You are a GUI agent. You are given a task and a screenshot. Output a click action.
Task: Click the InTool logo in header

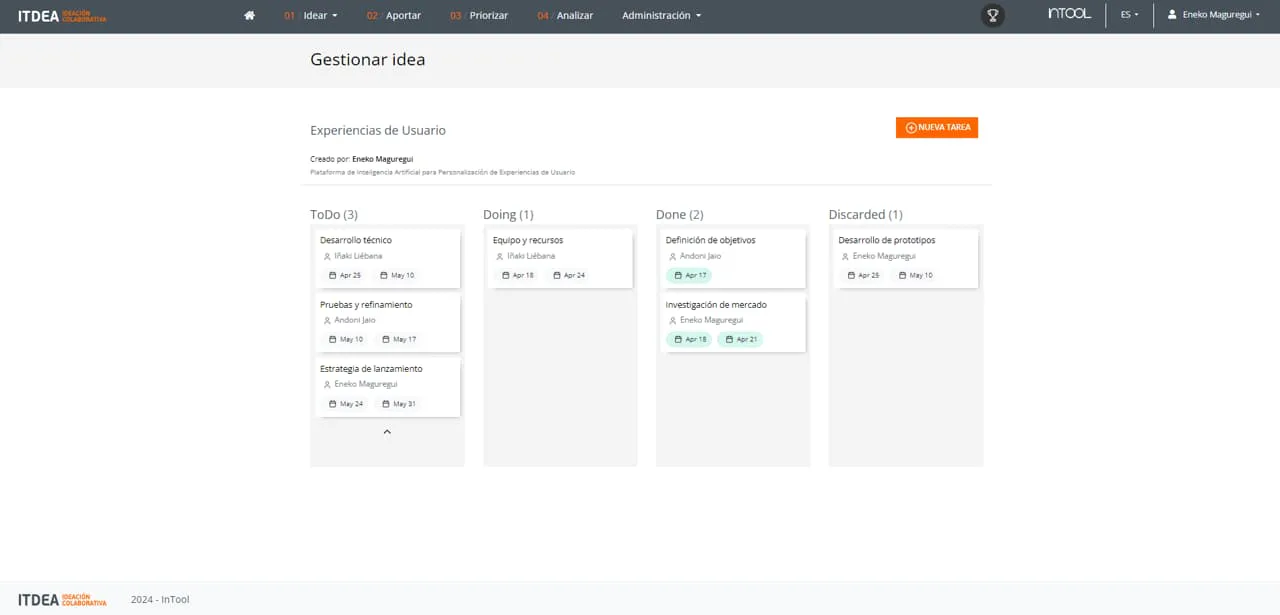[1069, 14]
